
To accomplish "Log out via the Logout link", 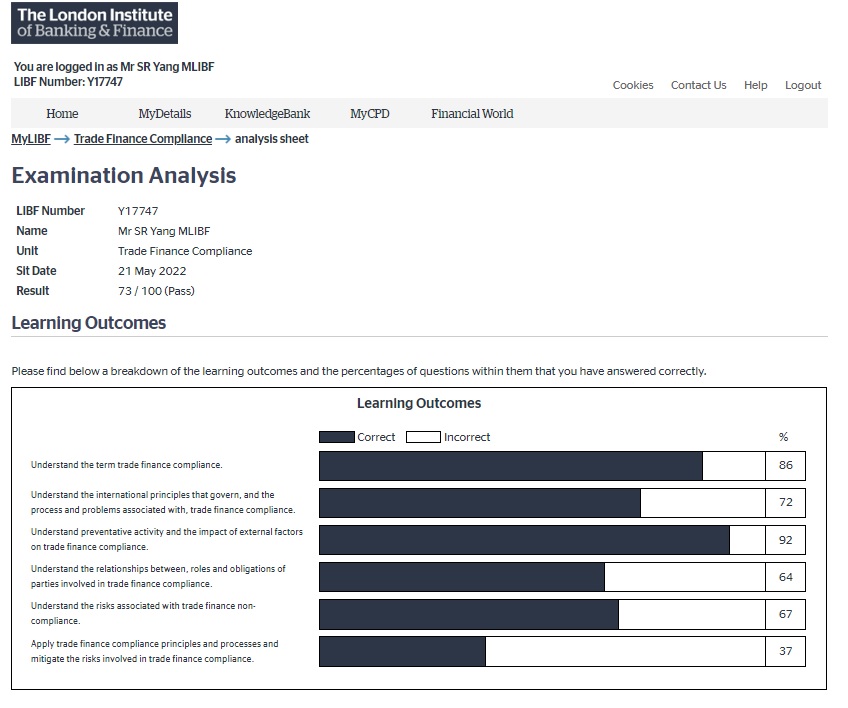I will point(803,85).
